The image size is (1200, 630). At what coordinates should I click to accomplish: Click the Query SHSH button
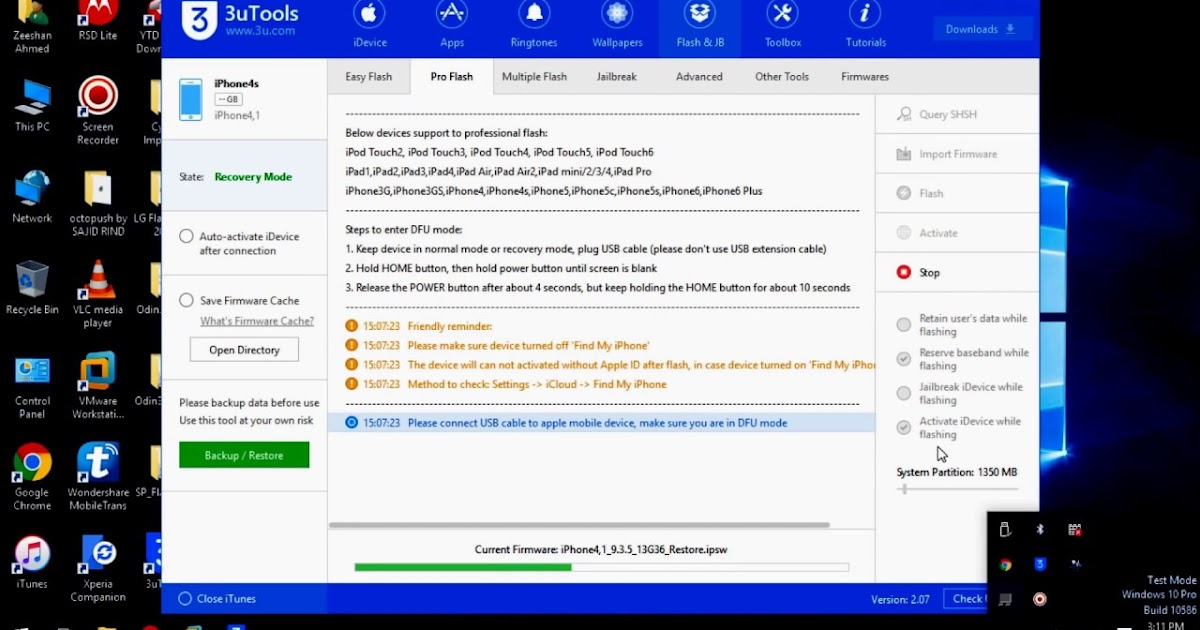(957, 114)
